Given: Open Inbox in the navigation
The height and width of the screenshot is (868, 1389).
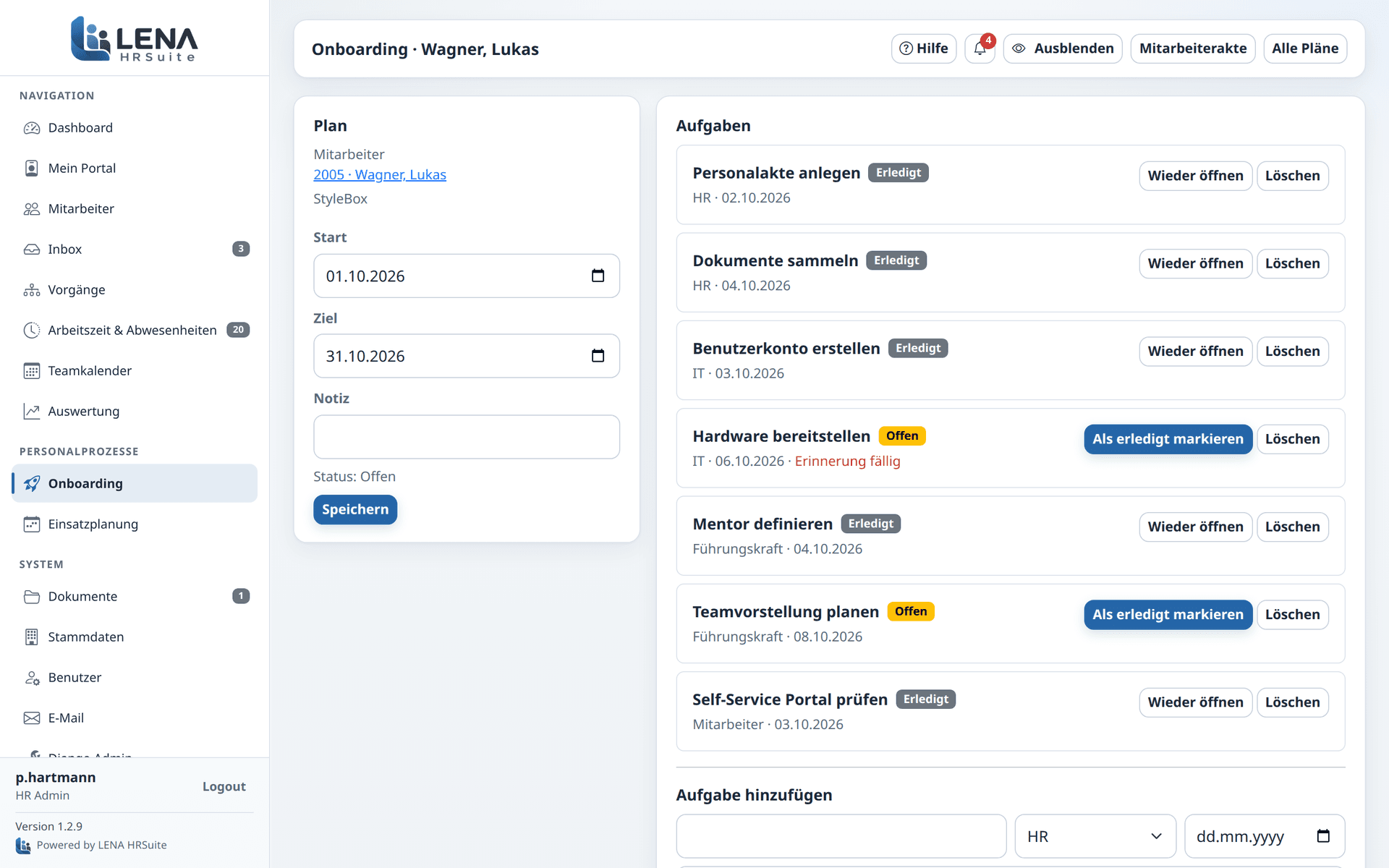Looking at the screenshot, I should click(x=135, y=250).
